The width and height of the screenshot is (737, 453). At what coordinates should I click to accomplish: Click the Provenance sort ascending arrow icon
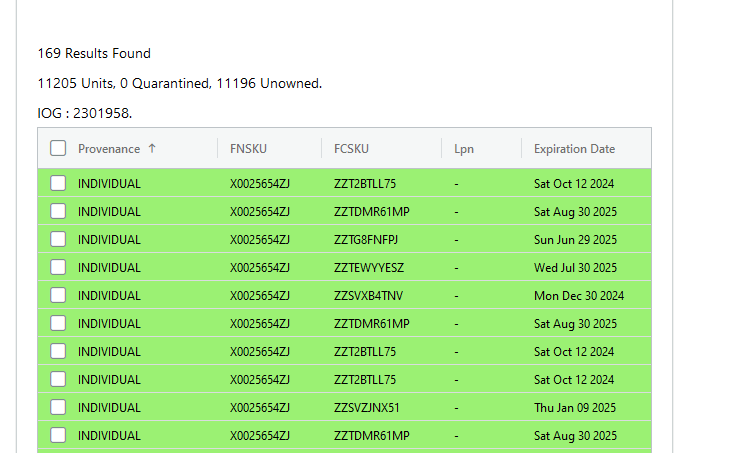tap(152, 148)
